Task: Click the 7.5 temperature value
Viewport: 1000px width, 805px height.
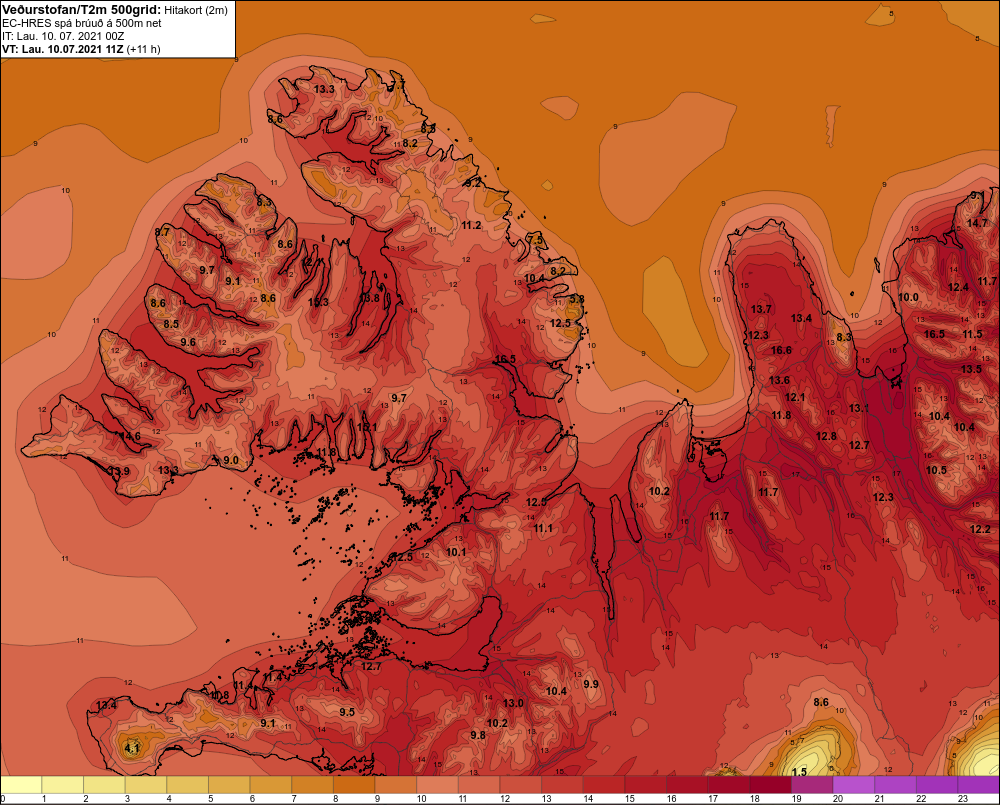Action: click(535, 240)
